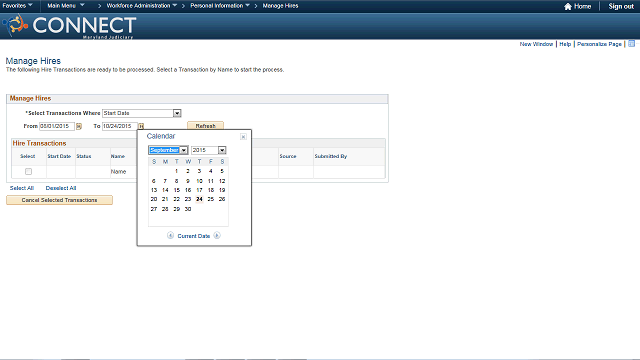Select day 24 in the calendar
Image resolution: width=640 pixels, height=360 pixels.
(x=199, y=199)
